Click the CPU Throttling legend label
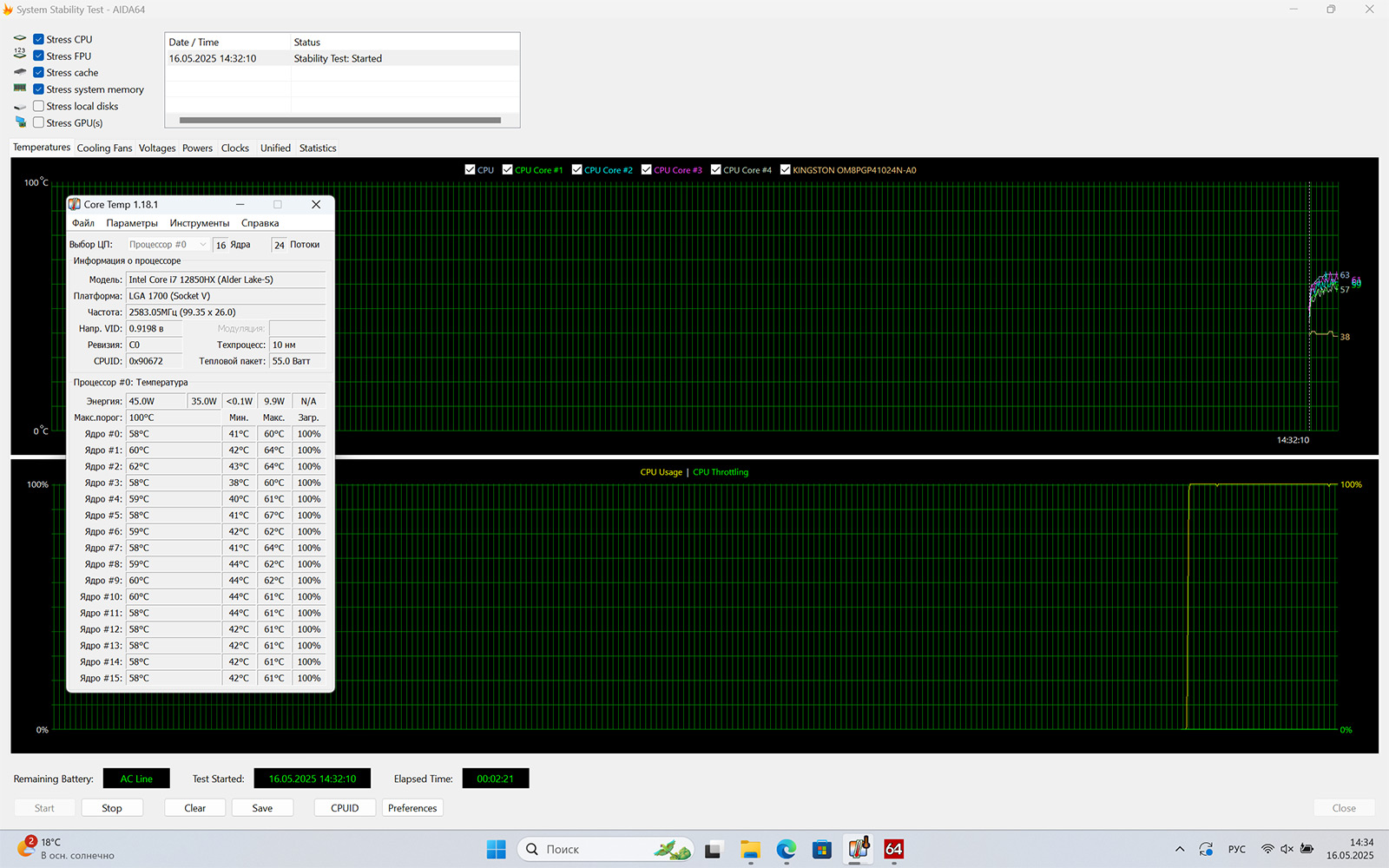 (721, 472)
